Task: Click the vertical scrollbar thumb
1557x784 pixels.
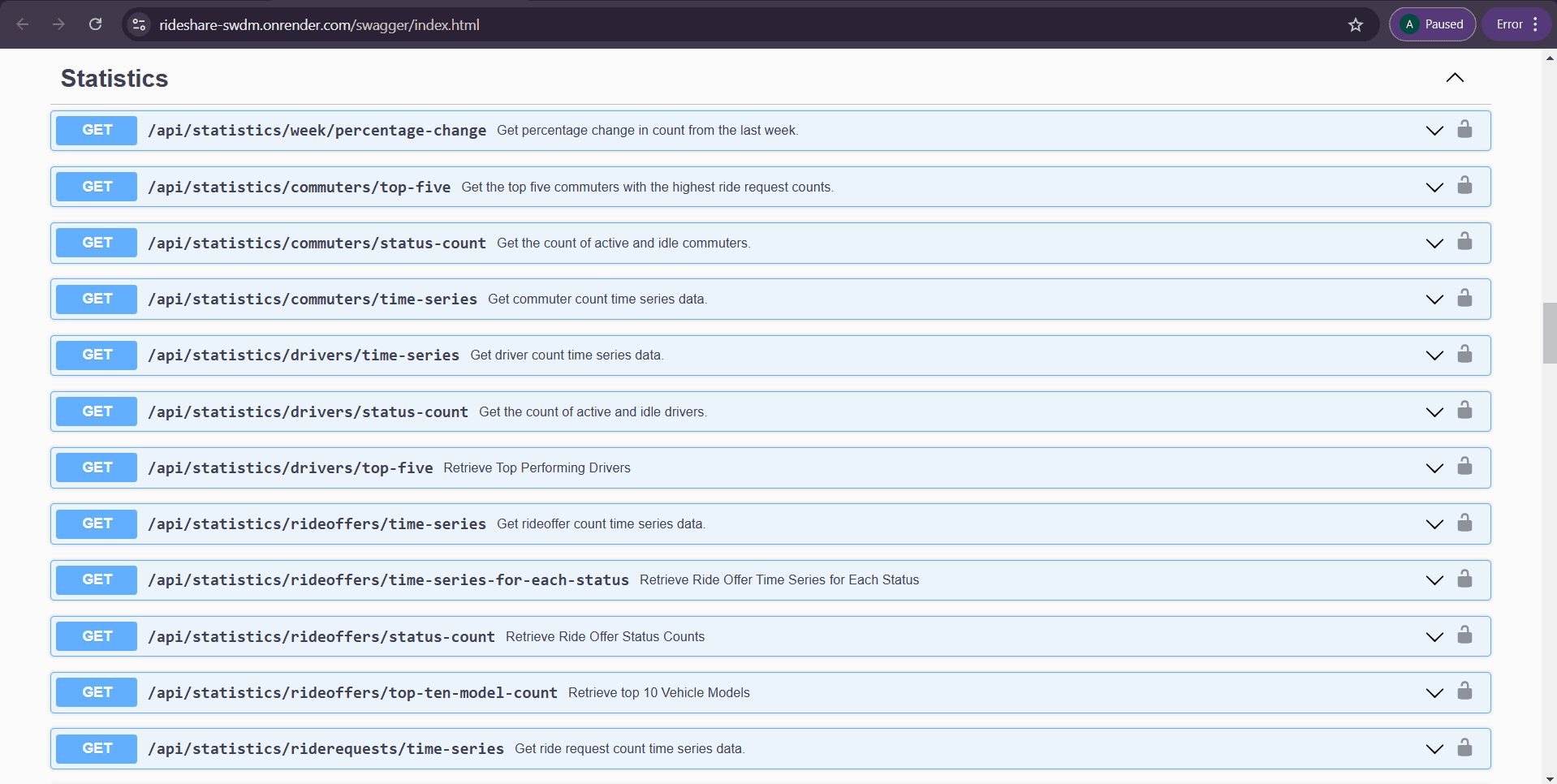Action: [x=1550, y=333]
